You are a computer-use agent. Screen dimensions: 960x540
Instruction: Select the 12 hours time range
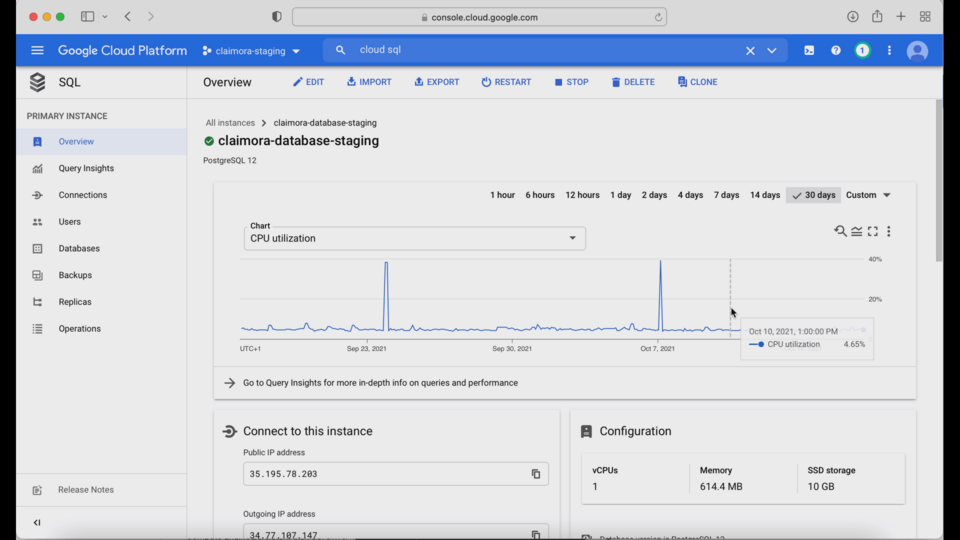pyautogui.click(x=582, y=195)
